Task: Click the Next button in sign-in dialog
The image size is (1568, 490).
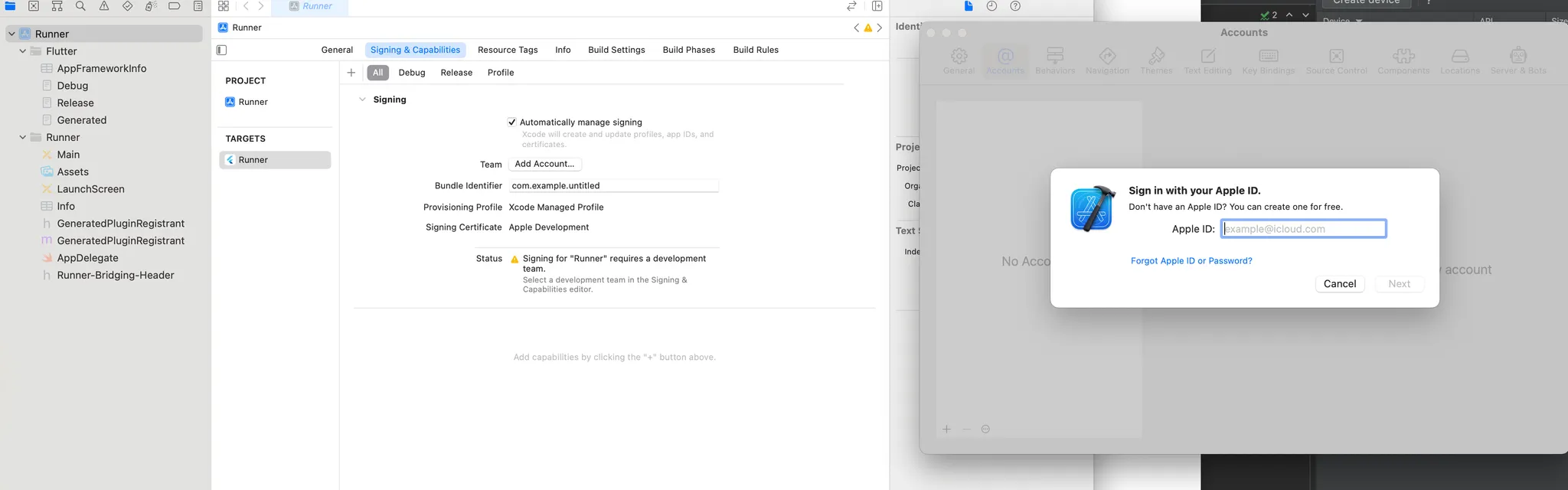Action: [1399, 284]
